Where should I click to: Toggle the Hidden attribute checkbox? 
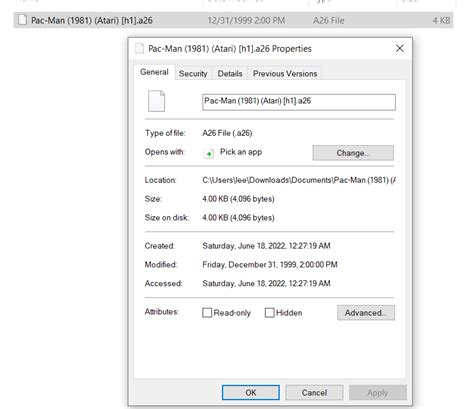click(269, 313)
